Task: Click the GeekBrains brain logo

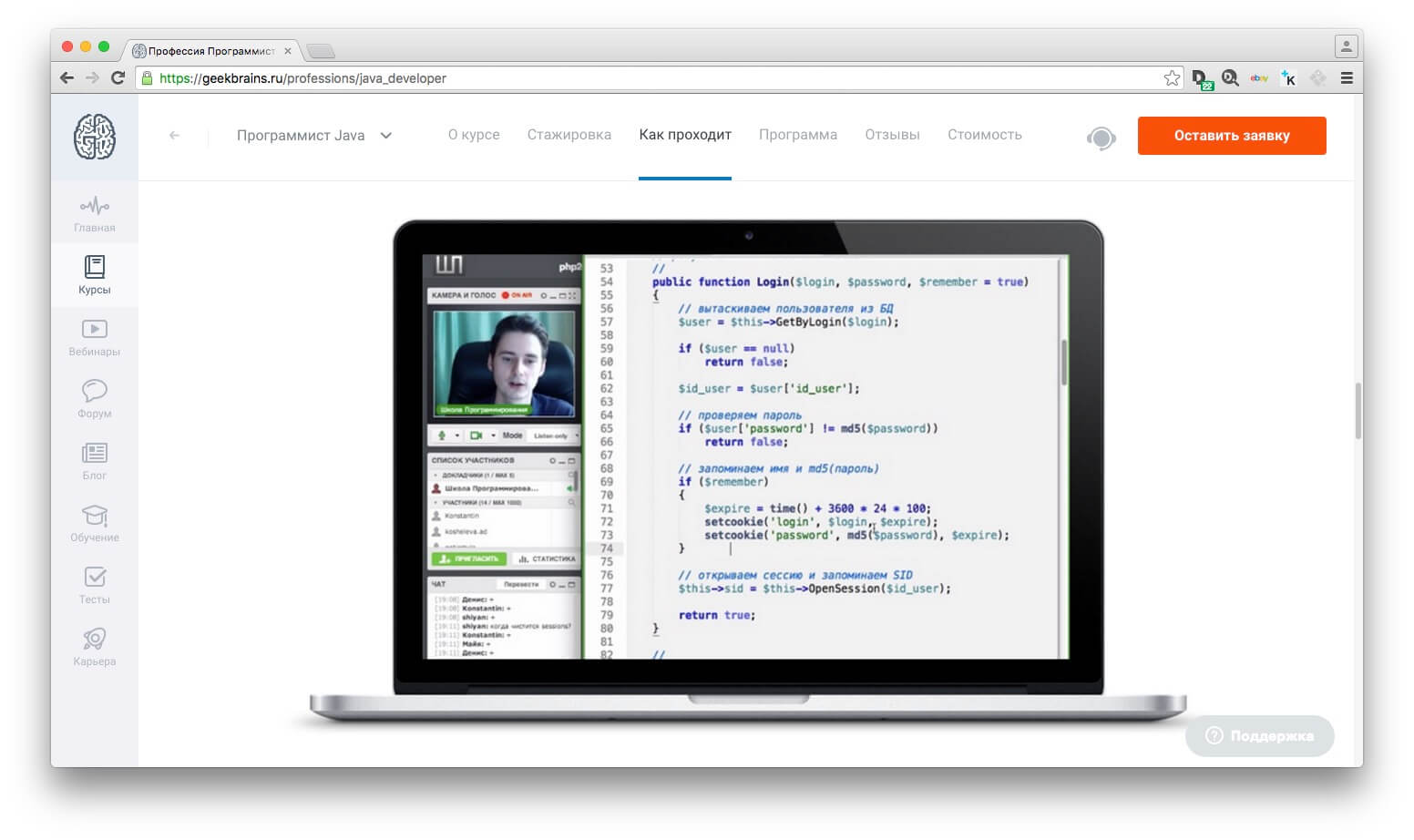Action: click(95, 137)
